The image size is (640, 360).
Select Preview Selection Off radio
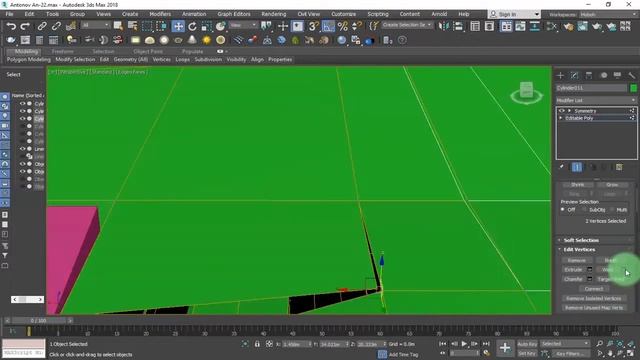click(563, 209)
